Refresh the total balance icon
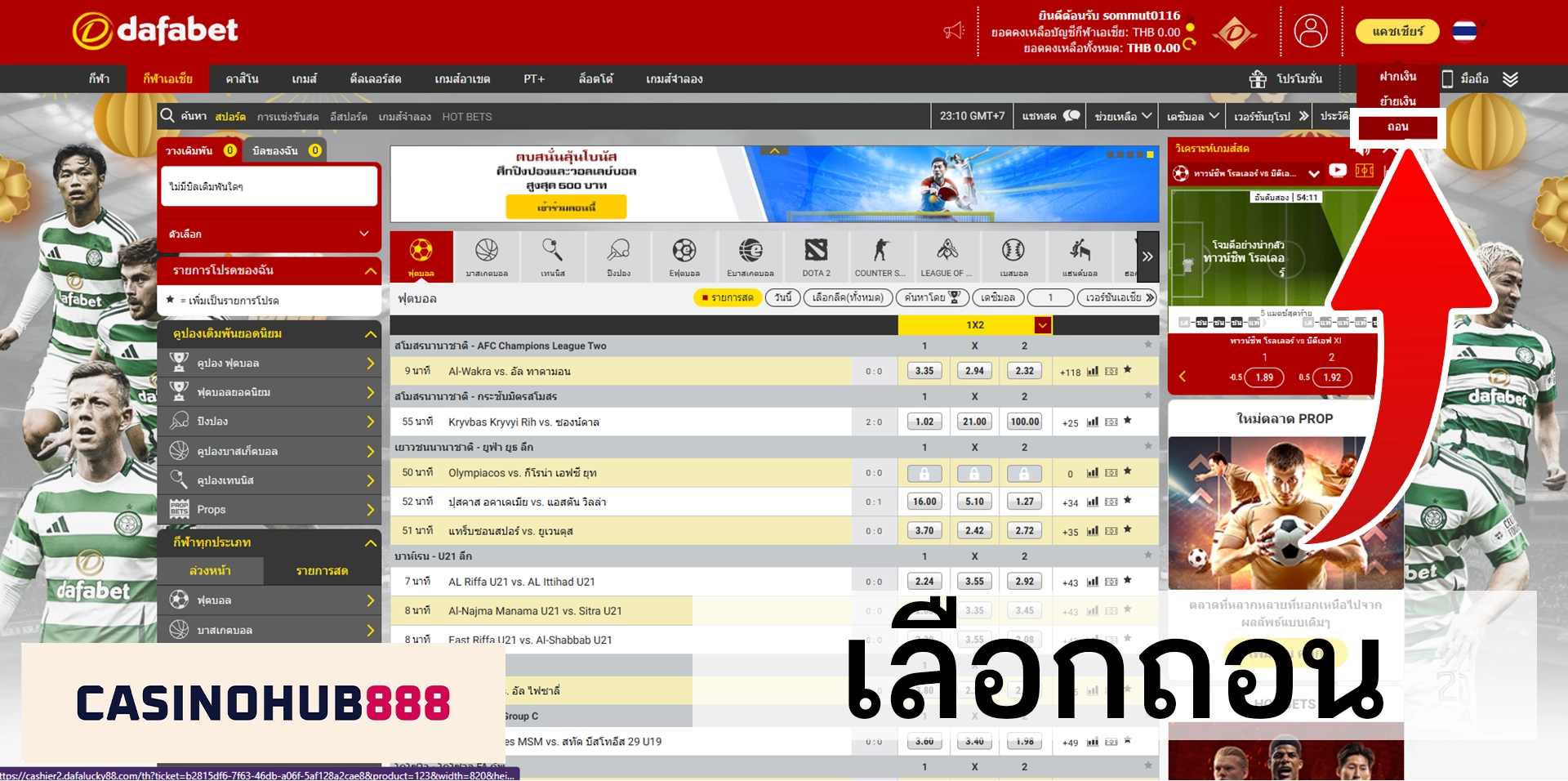Screen dimensions: 1568x781 [1189, 43]
